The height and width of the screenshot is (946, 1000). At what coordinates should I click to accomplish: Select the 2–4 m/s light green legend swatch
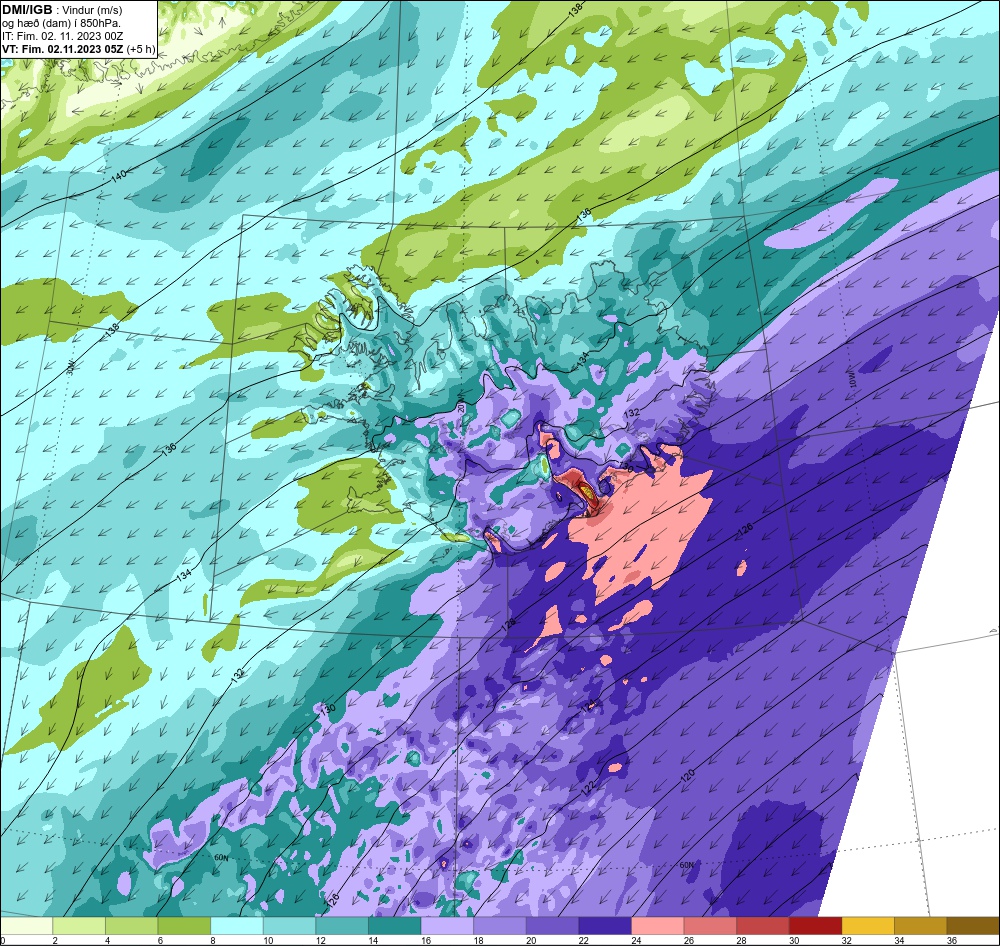79,926
